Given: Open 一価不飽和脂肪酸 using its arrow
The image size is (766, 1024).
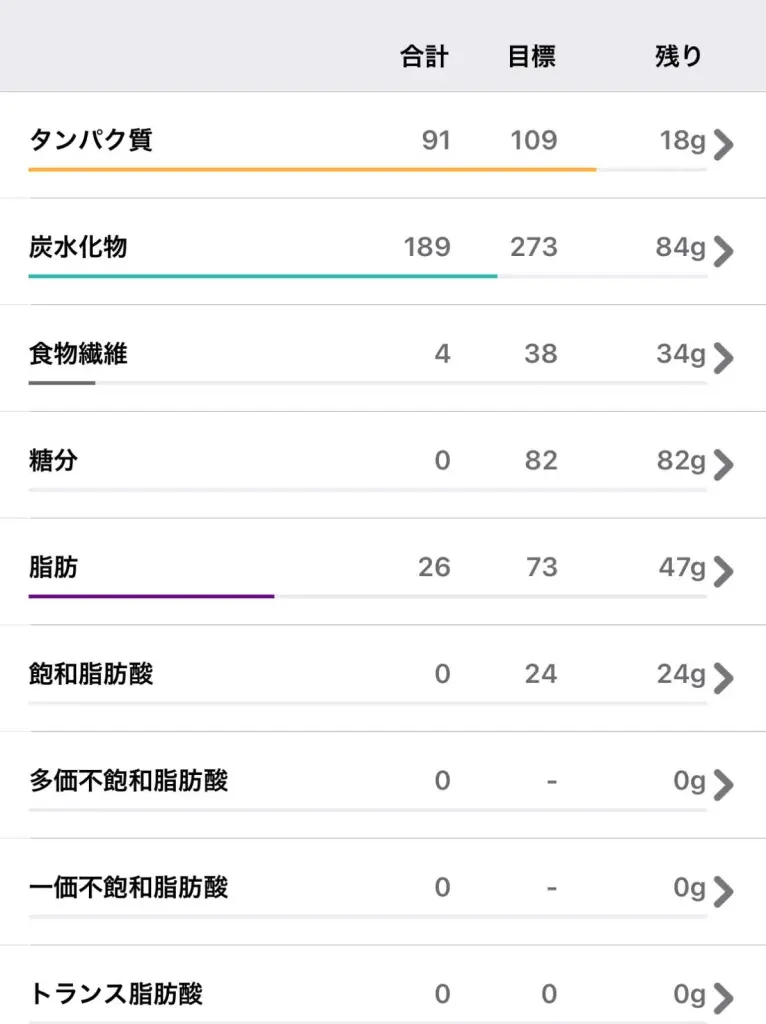Looking at the screenshot, I should (x=724, y=892).
